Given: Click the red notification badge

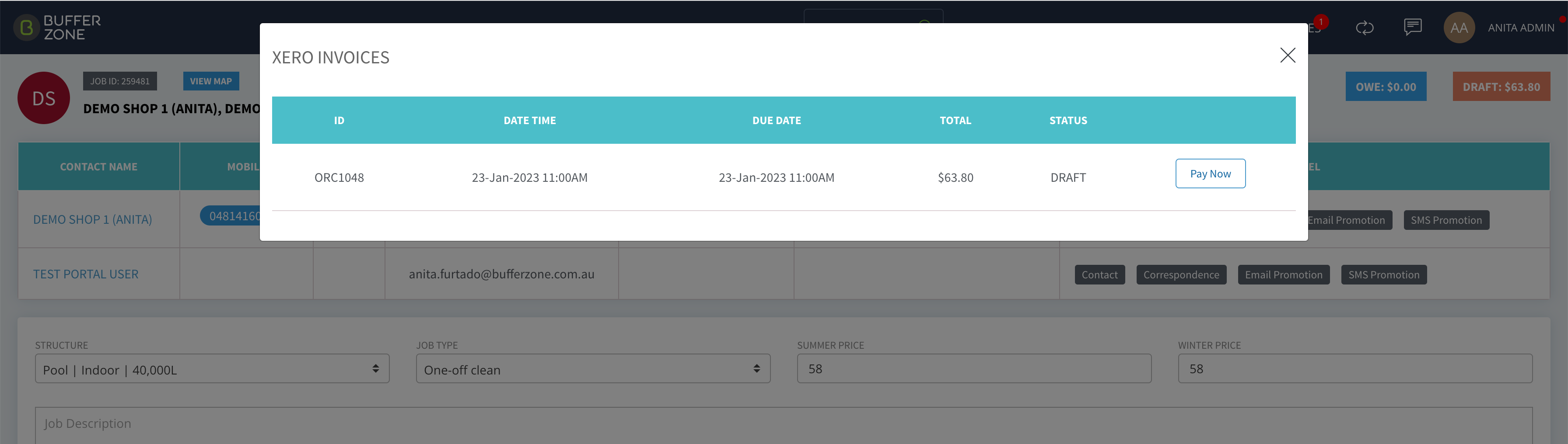Looking at the screenshot, I should pyautogui.click(x=1321, y=22).
